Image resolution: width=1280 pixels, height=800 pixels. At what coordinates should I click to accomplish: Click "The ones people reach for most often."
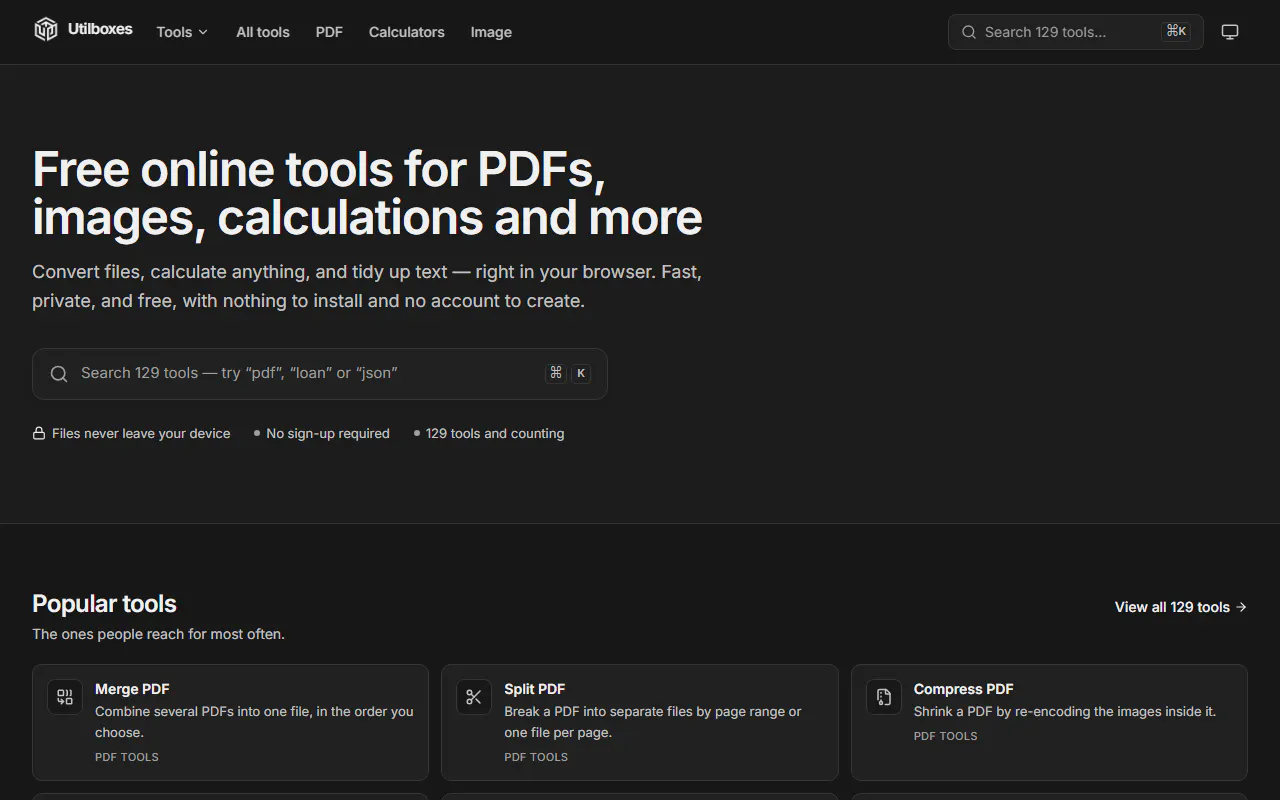tap(158, 634)
